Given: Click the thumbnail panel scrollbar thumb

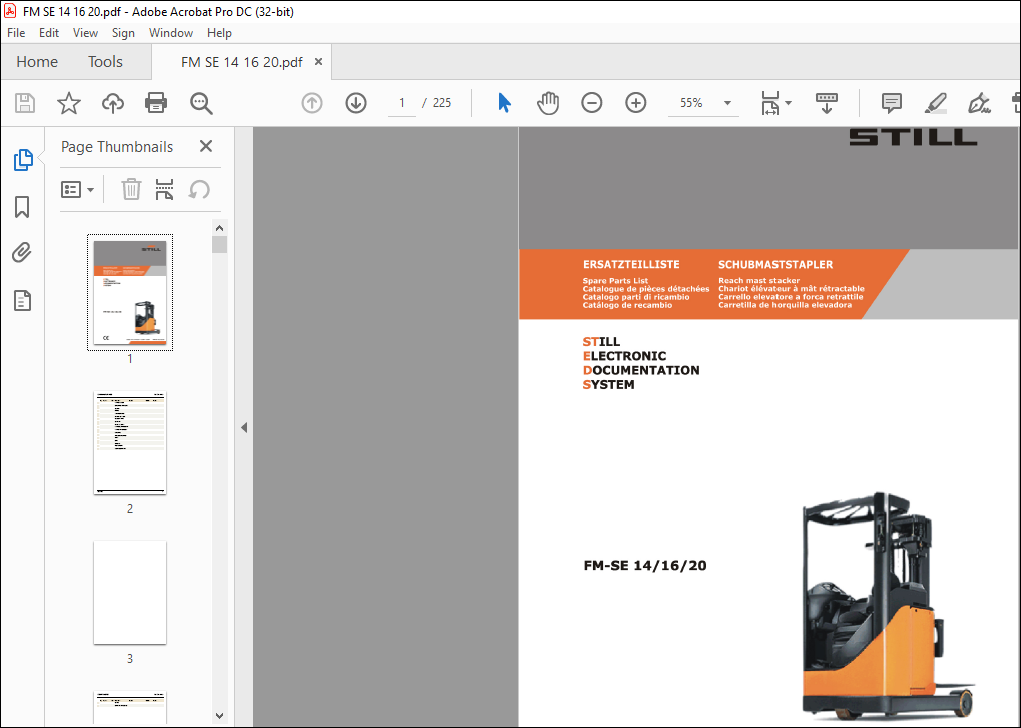Looking at the screenshot, I should coord(219,245).
